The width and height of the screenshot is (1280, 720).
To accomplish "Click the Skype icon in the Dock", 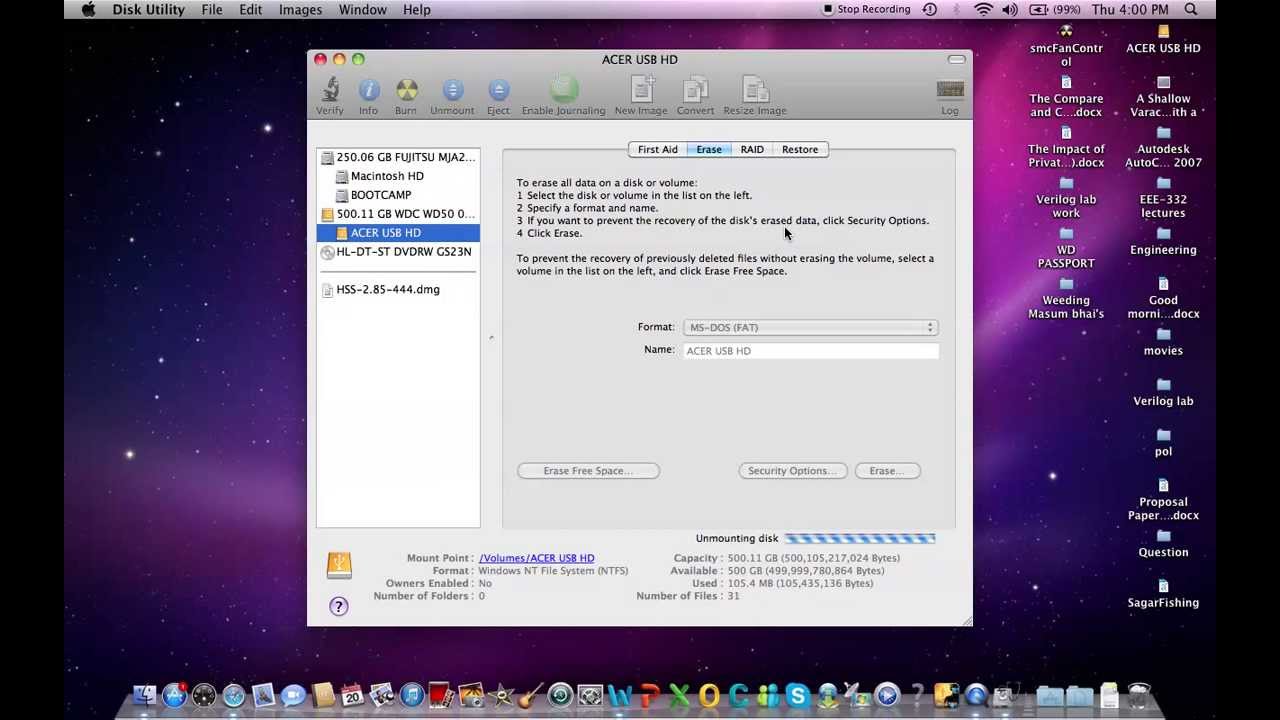I will (797, 695).
